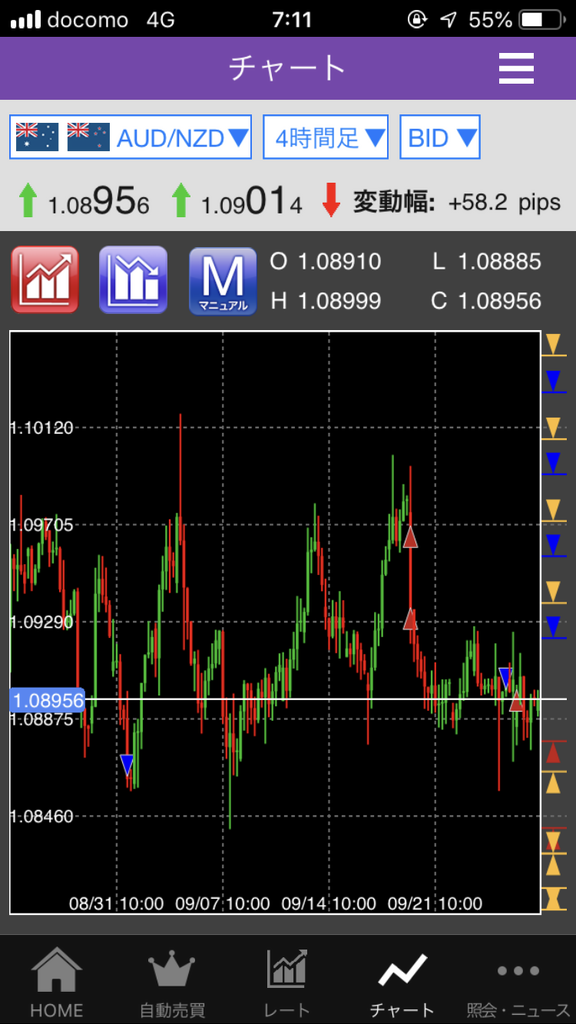Tap the date label 09/21 10:00
Screen dimensions: 576x1024
click(435, 904)
